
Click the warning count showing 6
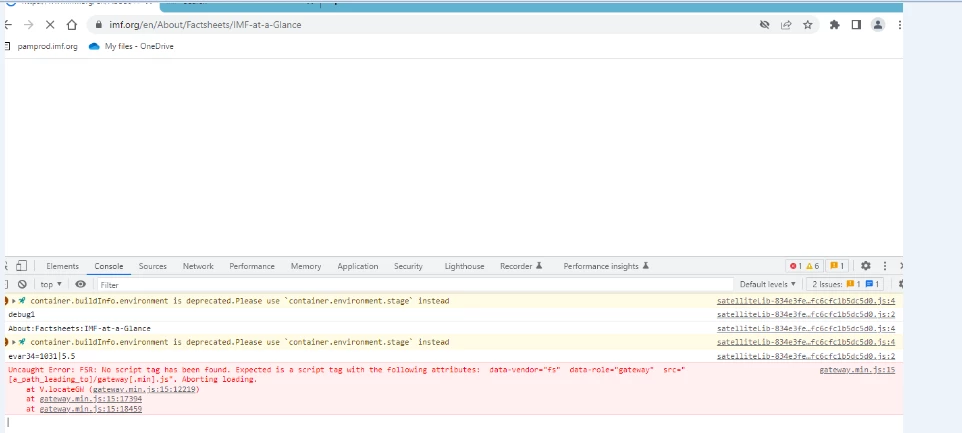coord(812,266)
